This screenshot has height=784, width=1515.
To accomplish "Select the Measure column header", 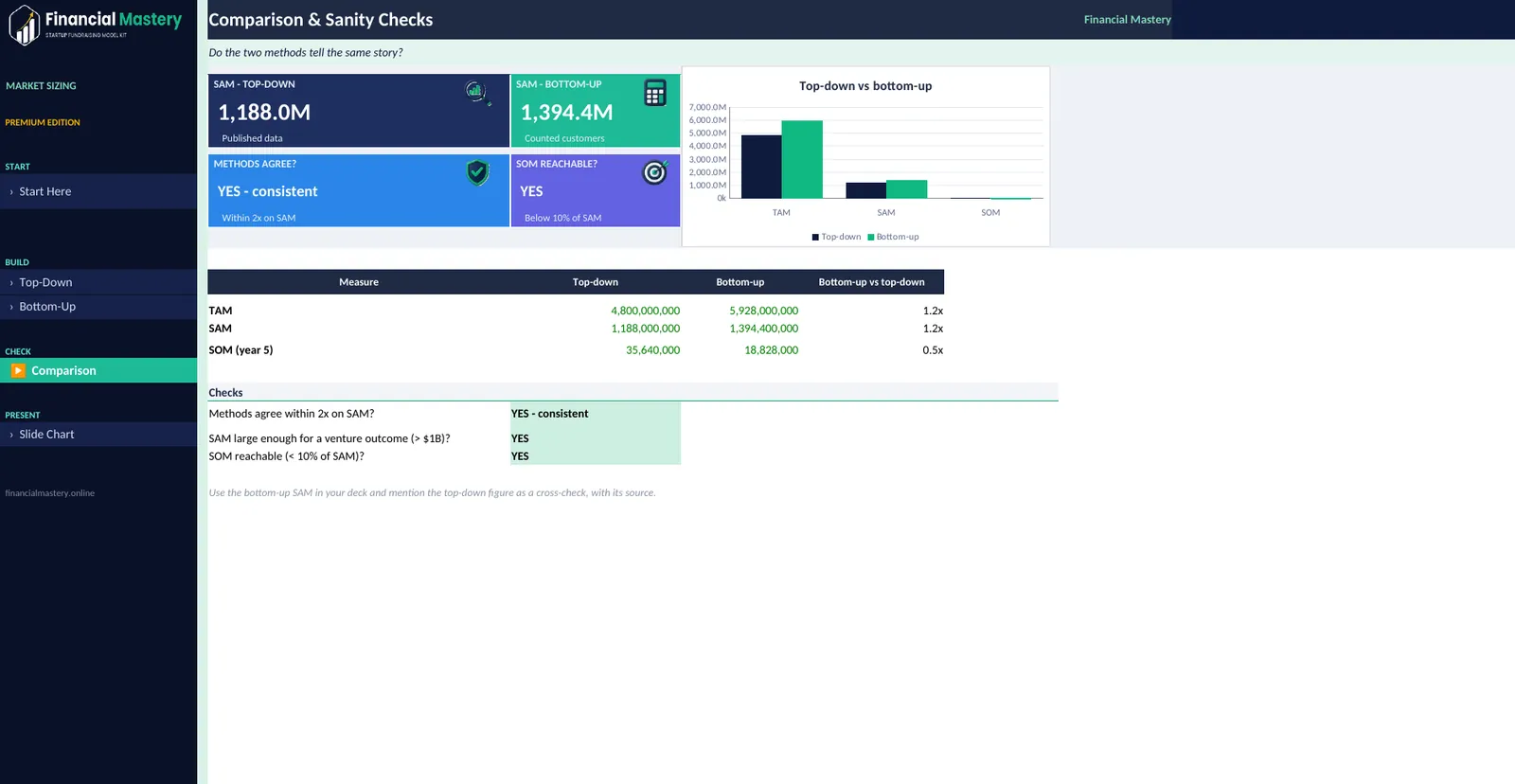I will (x=359, y=282).
